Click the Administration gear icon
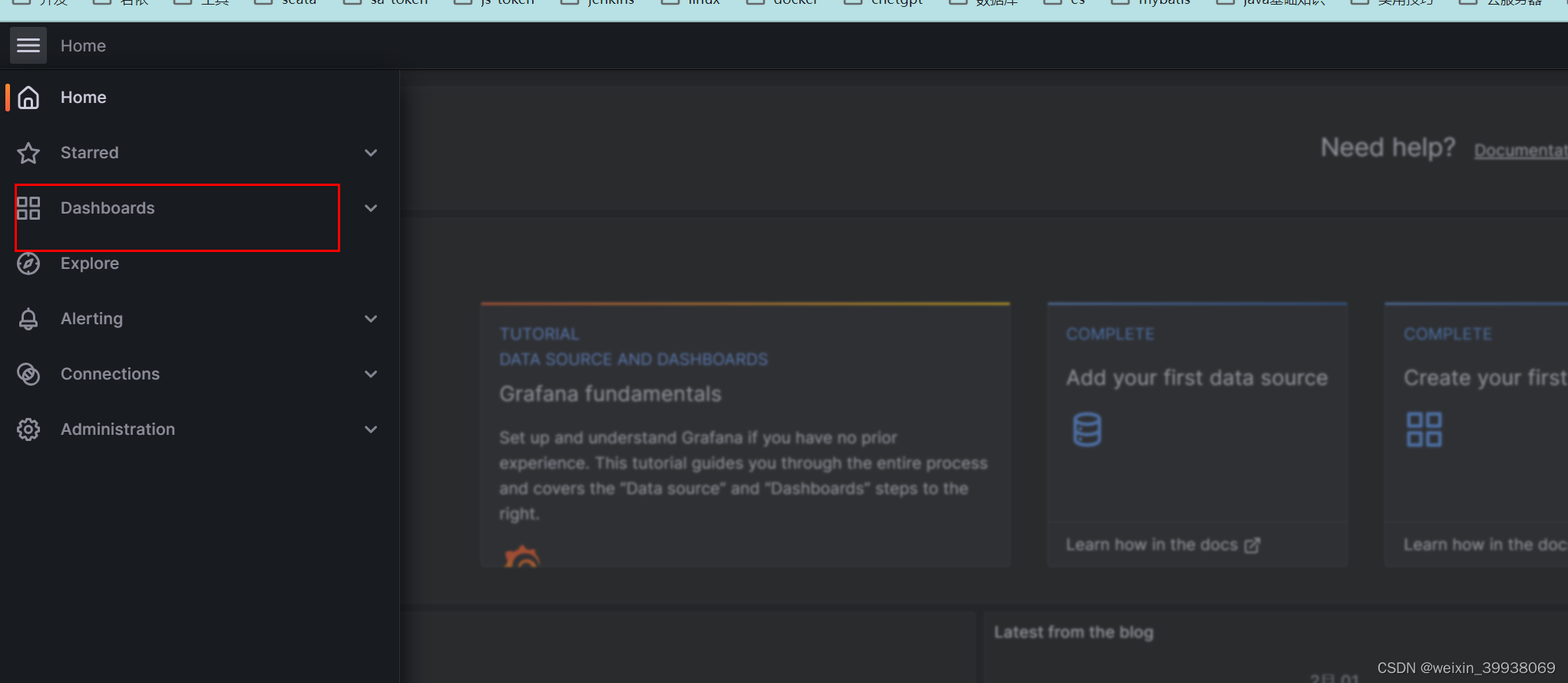The width and height of the screenshot is (1568, 683). [x=28, y=429]
